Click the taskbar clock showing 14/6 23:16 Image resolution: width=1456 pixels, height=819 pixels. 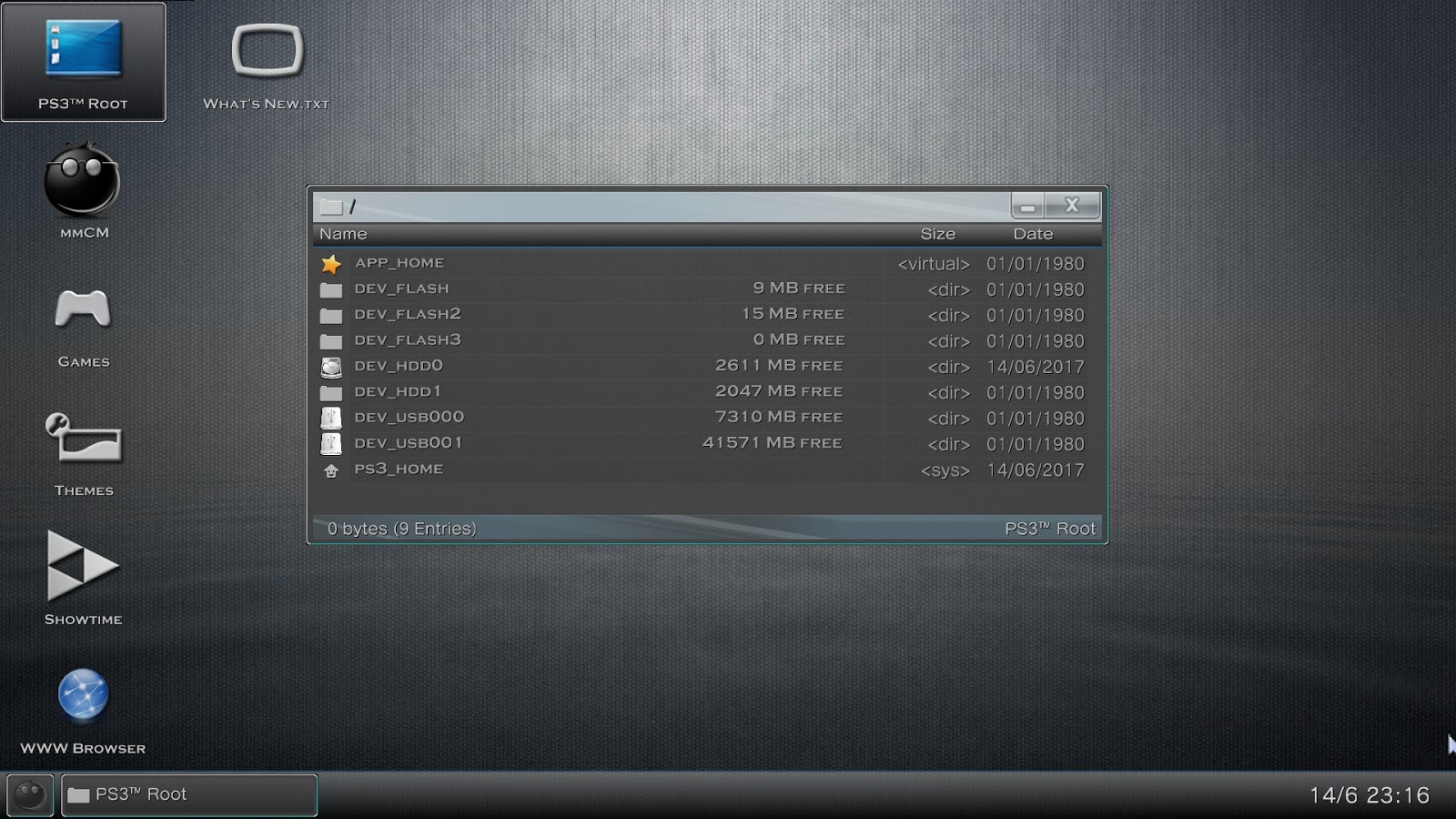(x=1370, y=795)
